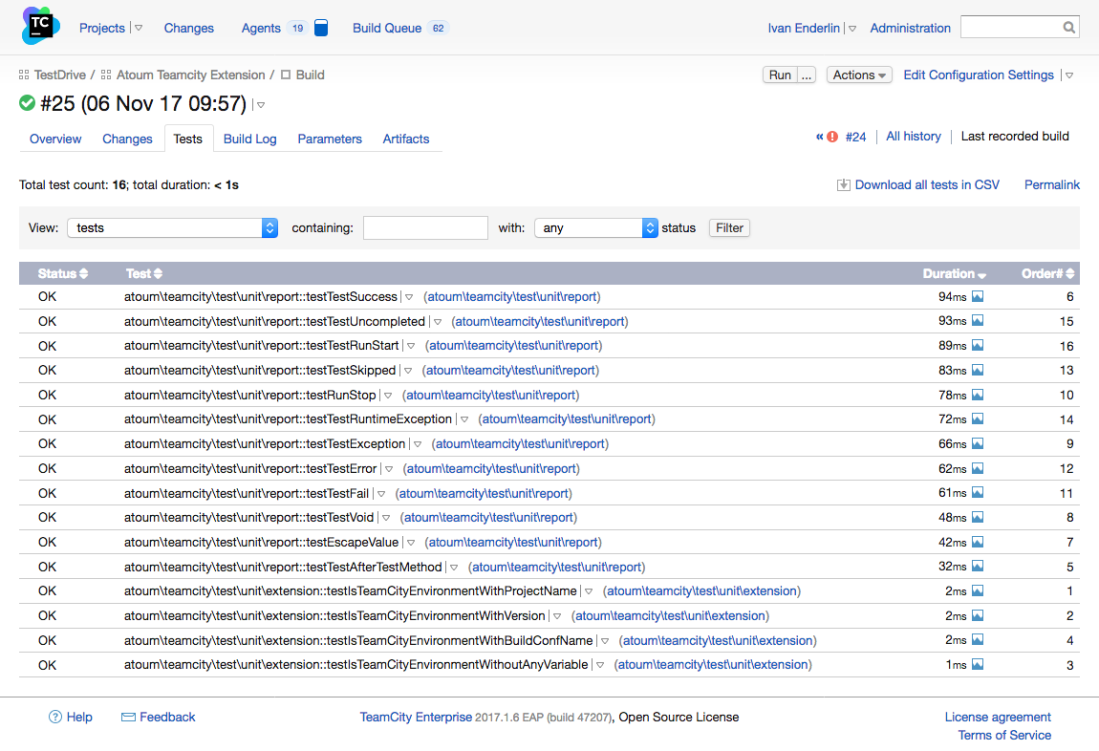Image resolution: width=1099 pixels, height=751 pixels.
Task: Expand menu arrow for testTestFail
Action: (x=381, y=494)
